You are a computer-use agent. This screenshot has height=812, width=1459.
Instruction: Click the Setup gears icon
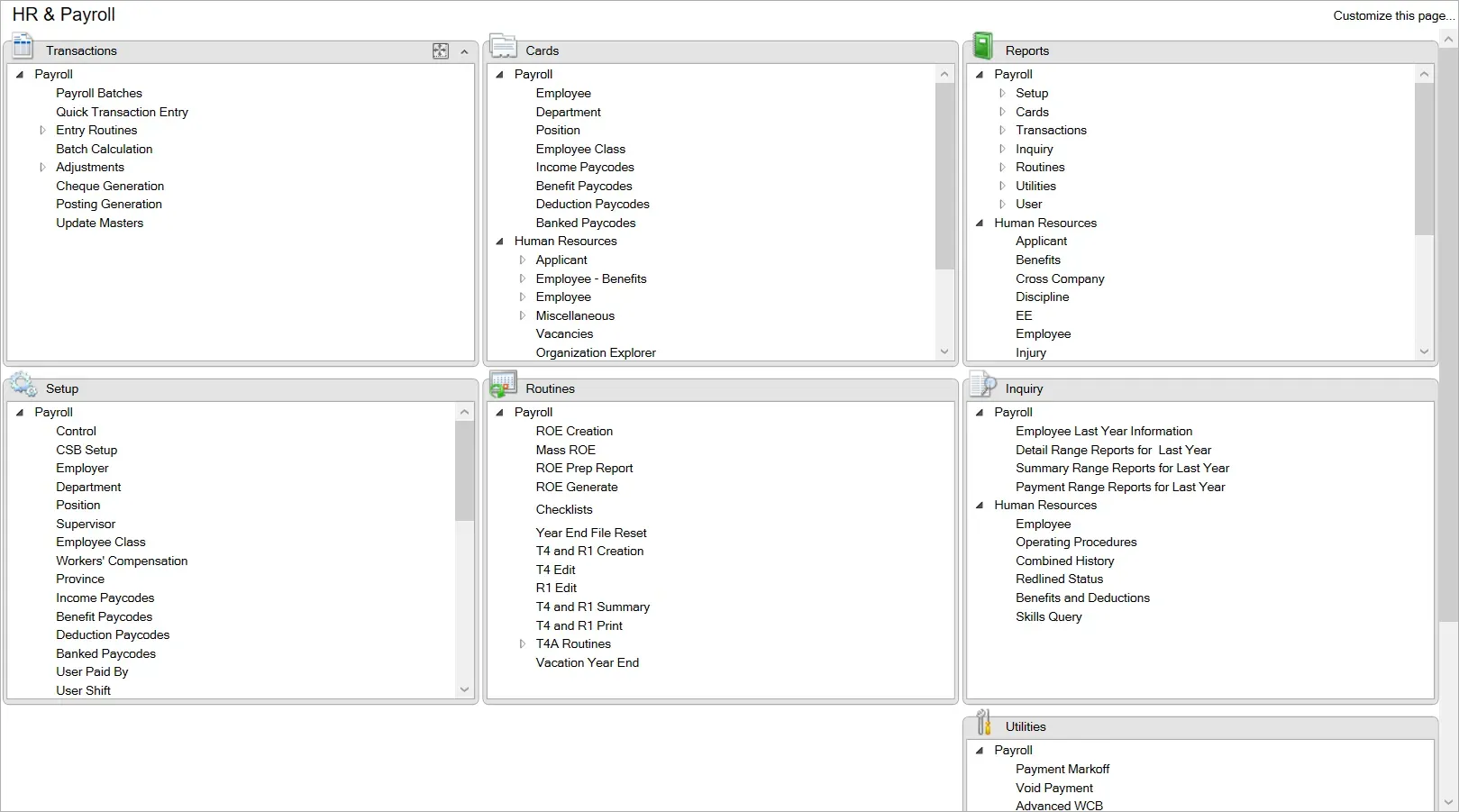[x=23, y=386]
